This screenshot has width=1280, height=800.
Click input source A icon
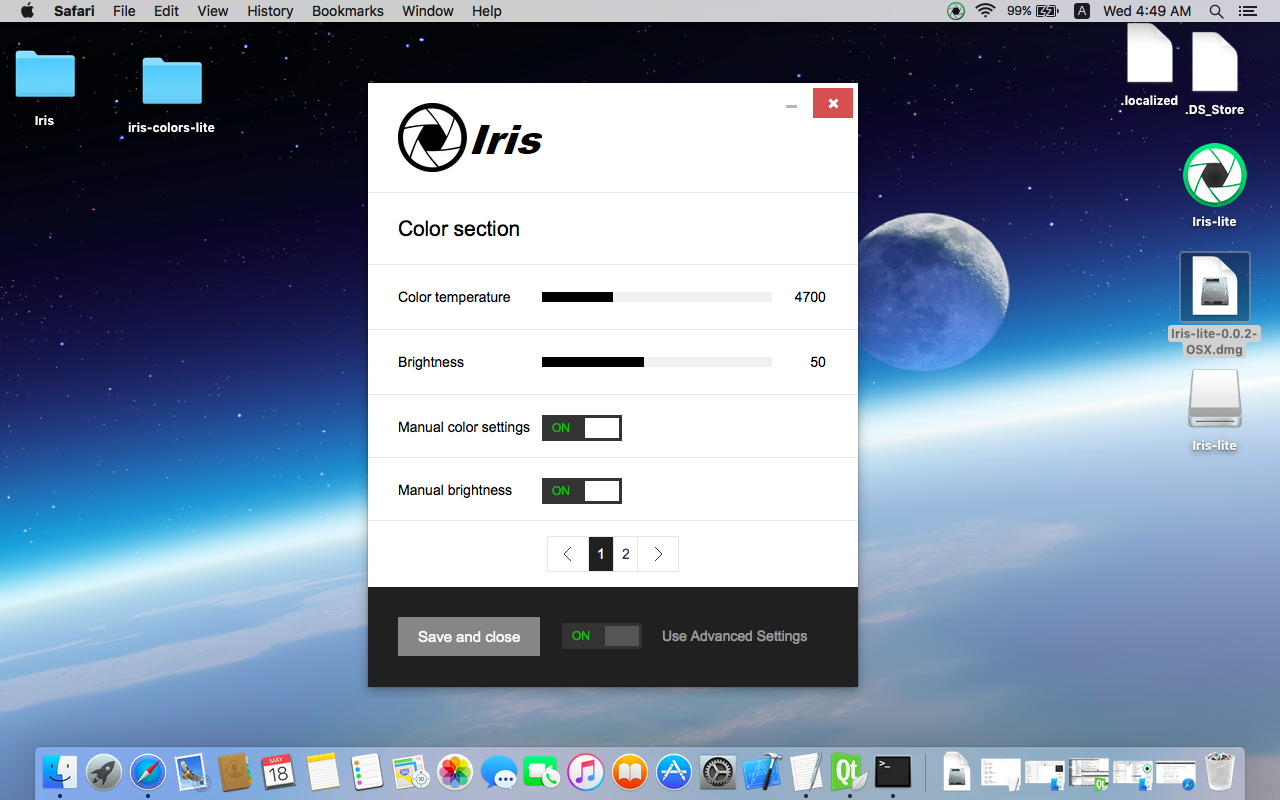[x=1082, y=11]
